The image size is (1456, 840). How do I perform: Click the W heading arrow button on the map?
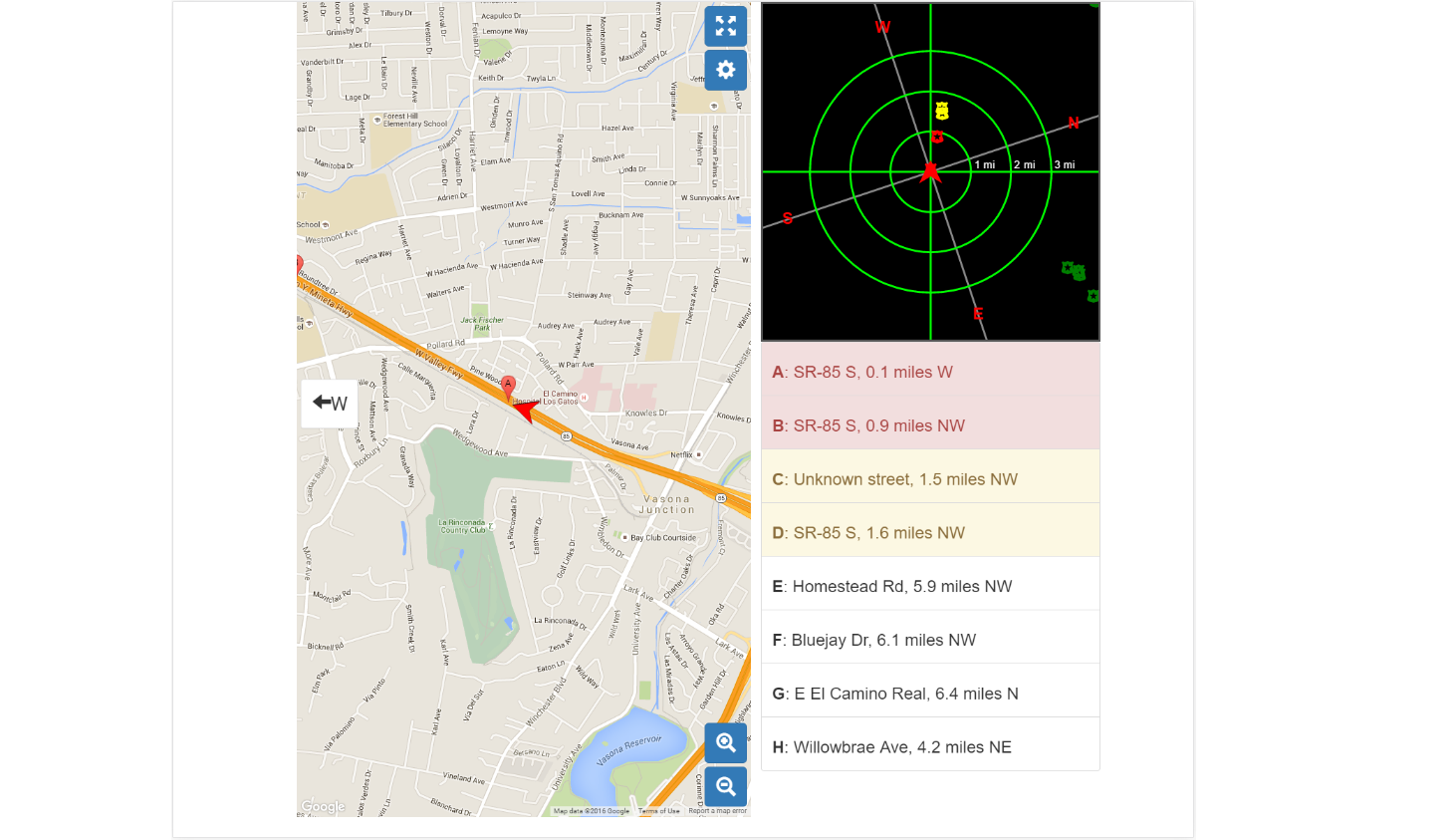click(330, 403)
